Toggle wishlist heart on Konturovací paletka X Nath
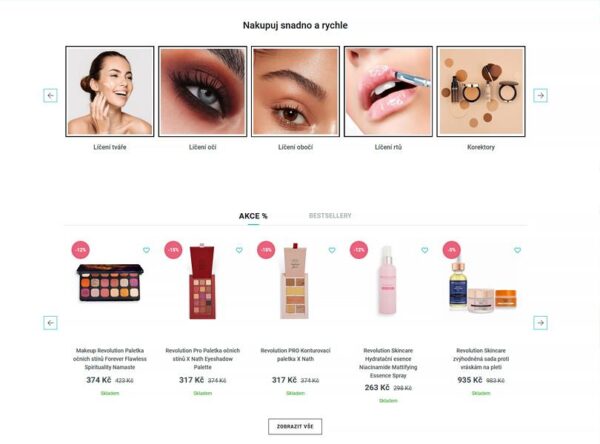The height and width of the screenshot is (444, 600). (x=332, y=250)
